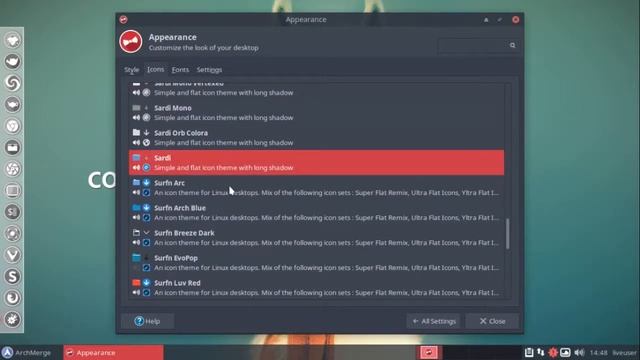Open the clipboard manager tray icon

(x=529, y=352)
